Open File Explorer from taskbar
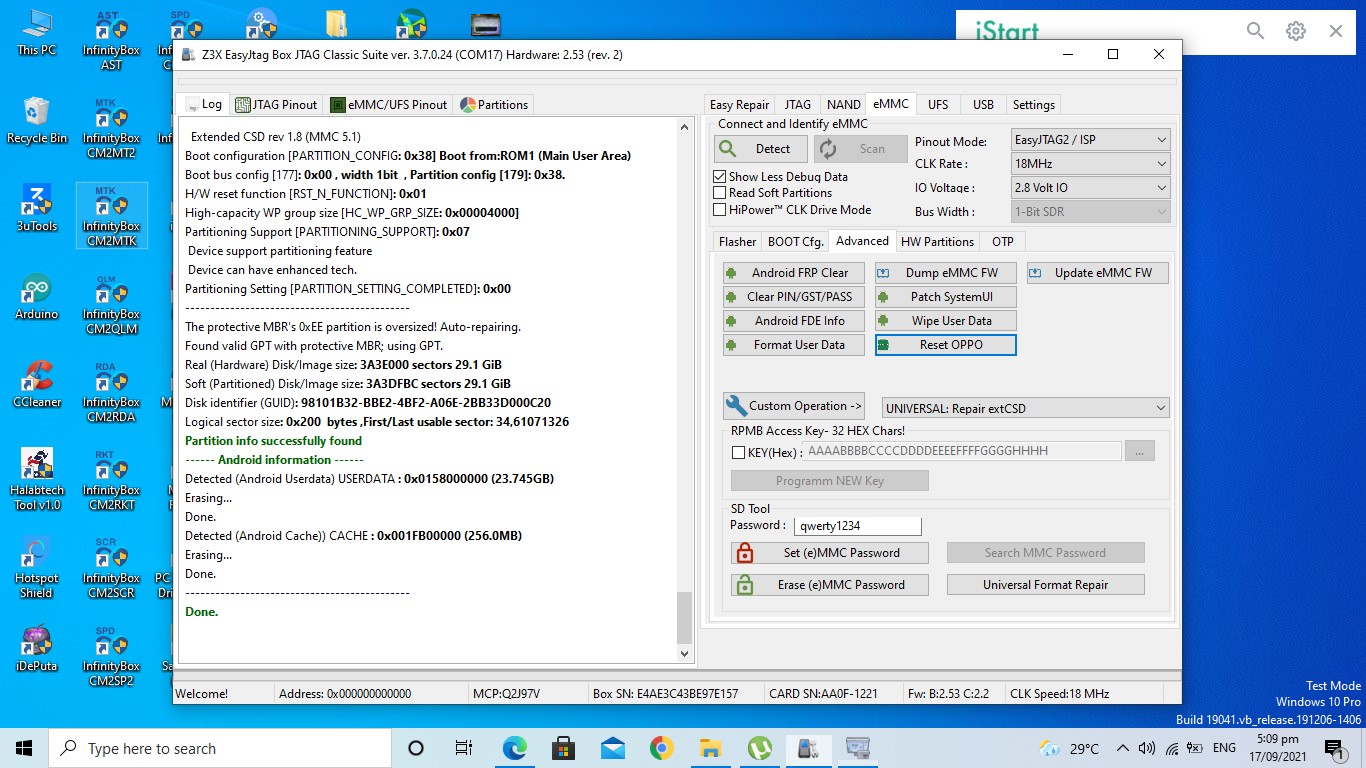 click(710, 748)
